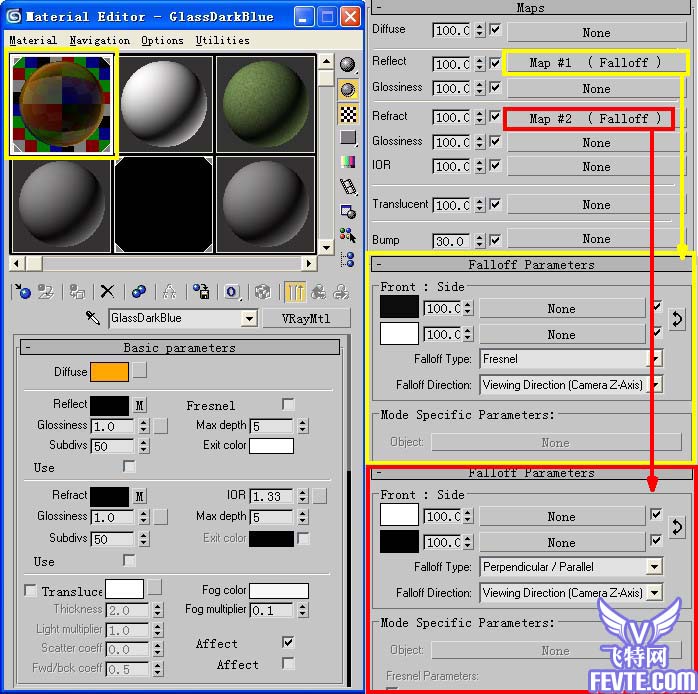
Task: Toggle the Bump map checkbox
Action: (495, 240)
